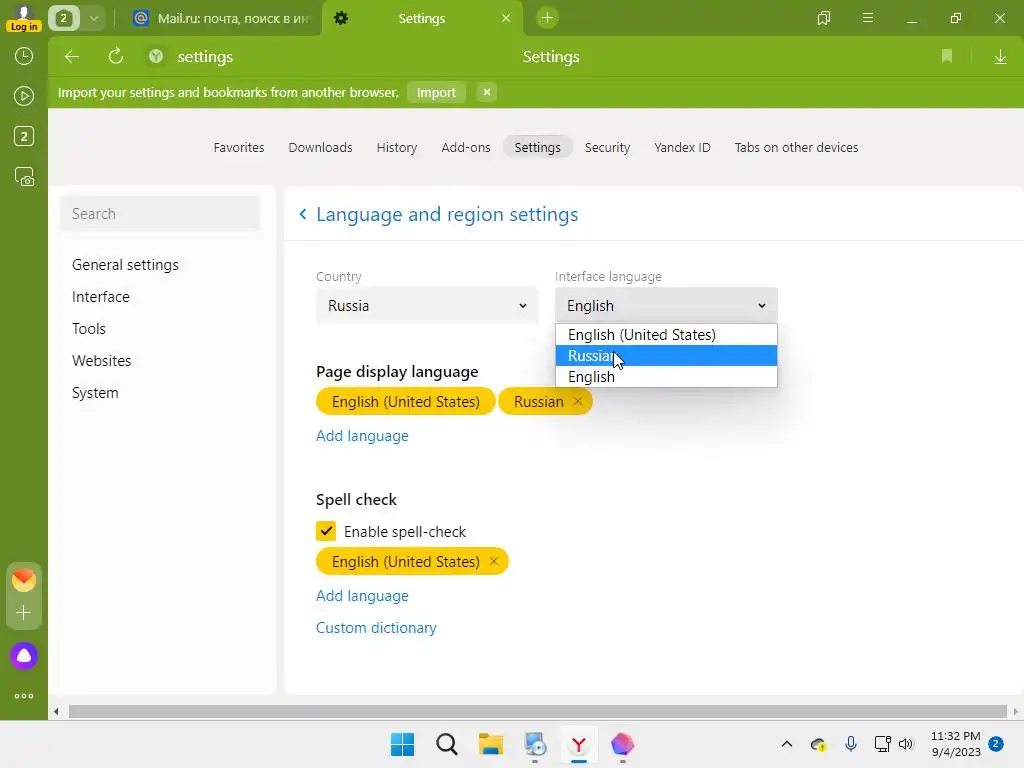The image size is (1024, 768).
Task: Bookmark this page with the bookmark icon
Action: (946, 57)
